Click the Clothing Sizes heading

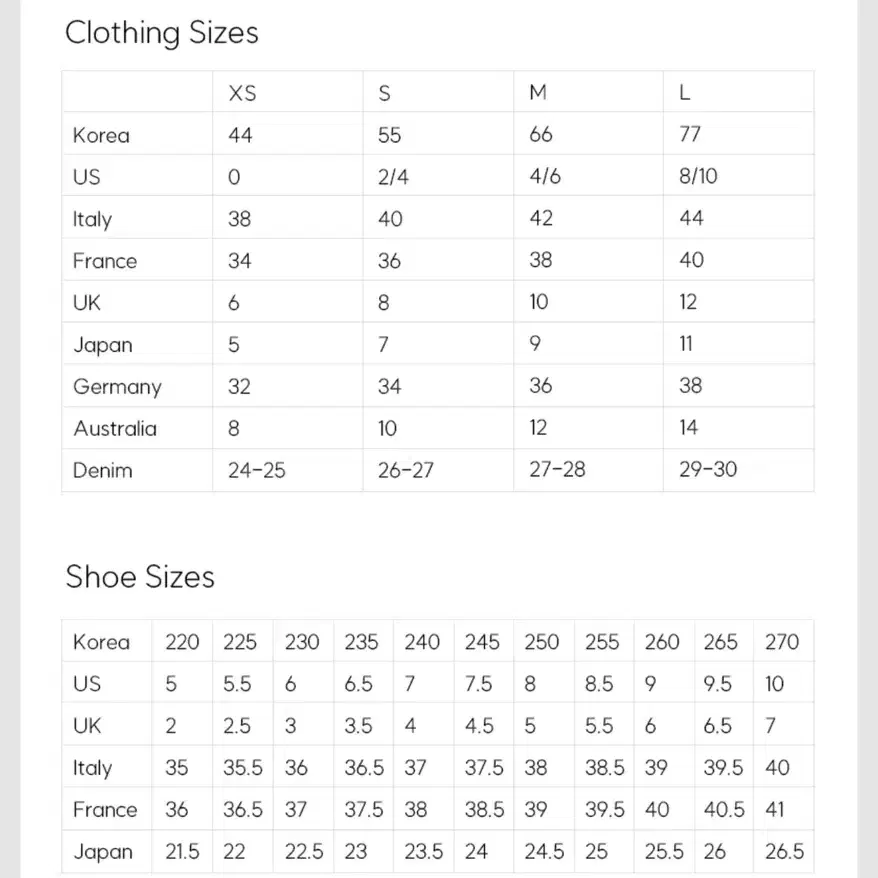tap(161, 33)
